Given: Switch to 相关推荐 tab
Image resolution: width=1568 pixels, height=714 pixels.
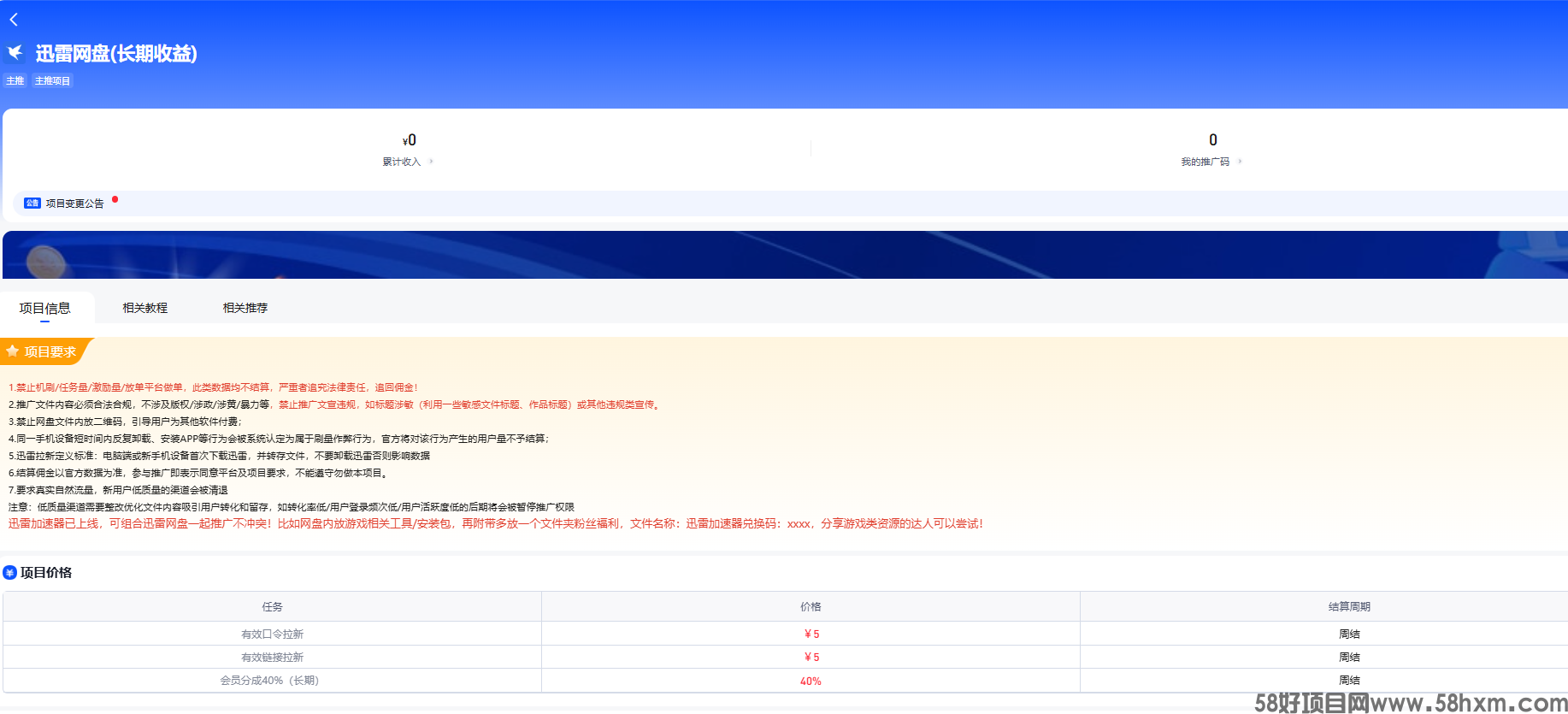Looking at the screenshot, I should click(x=245, y=308).
